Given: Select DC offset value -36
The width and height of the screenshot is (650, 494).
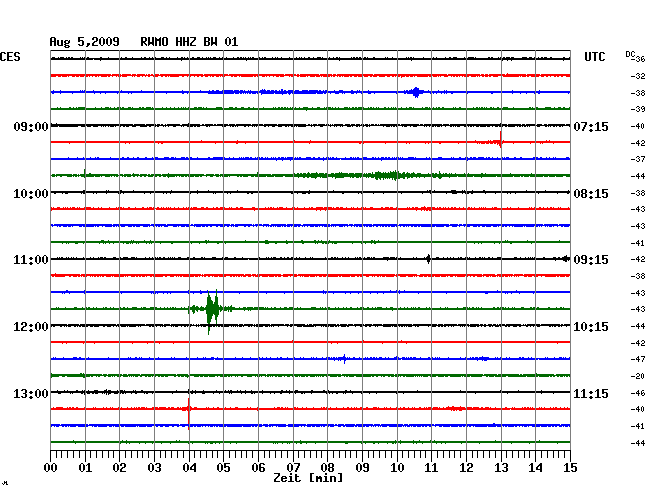Looking at the screenshot, I should [x=640, y=59].
